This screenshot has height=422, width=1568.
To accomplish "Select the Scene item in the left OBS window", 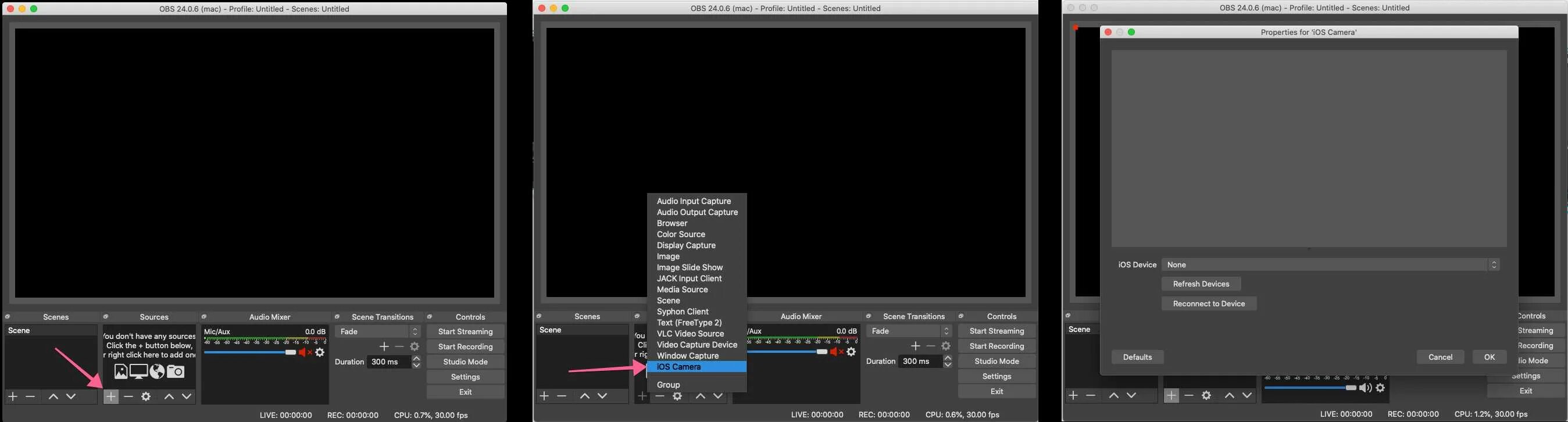I will (x=51, y=331).
